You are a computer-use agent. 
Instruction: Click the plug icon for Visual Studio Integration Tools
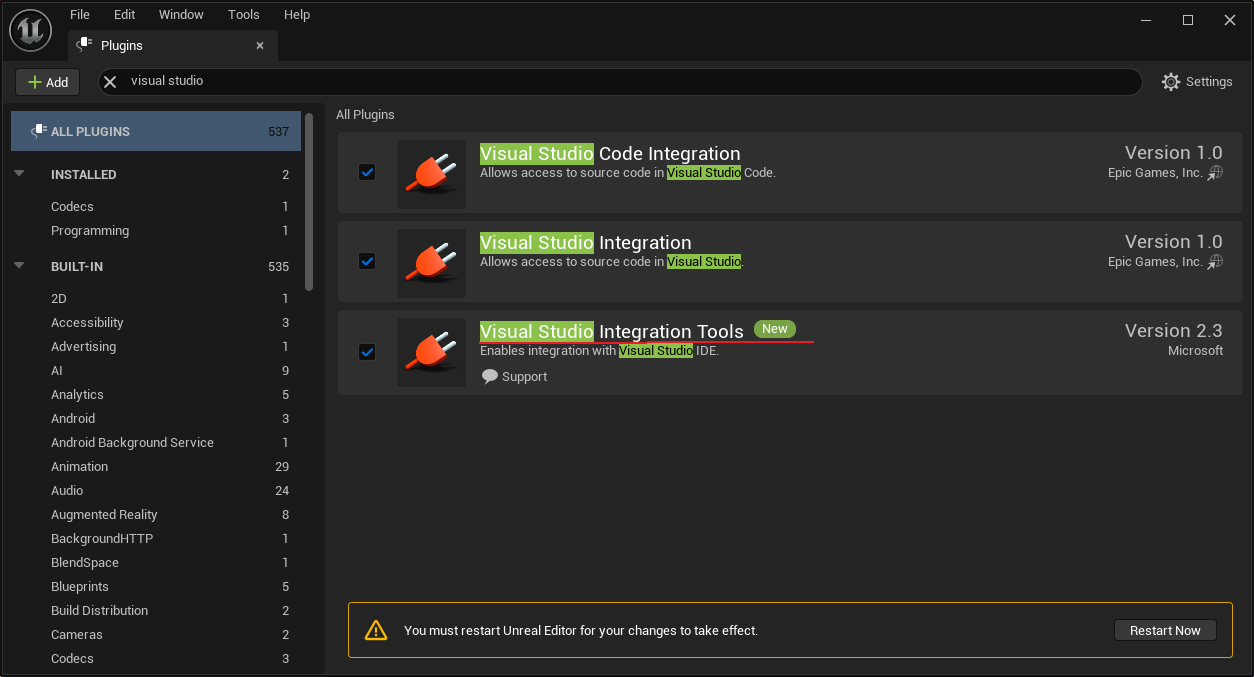pos(431,352)
